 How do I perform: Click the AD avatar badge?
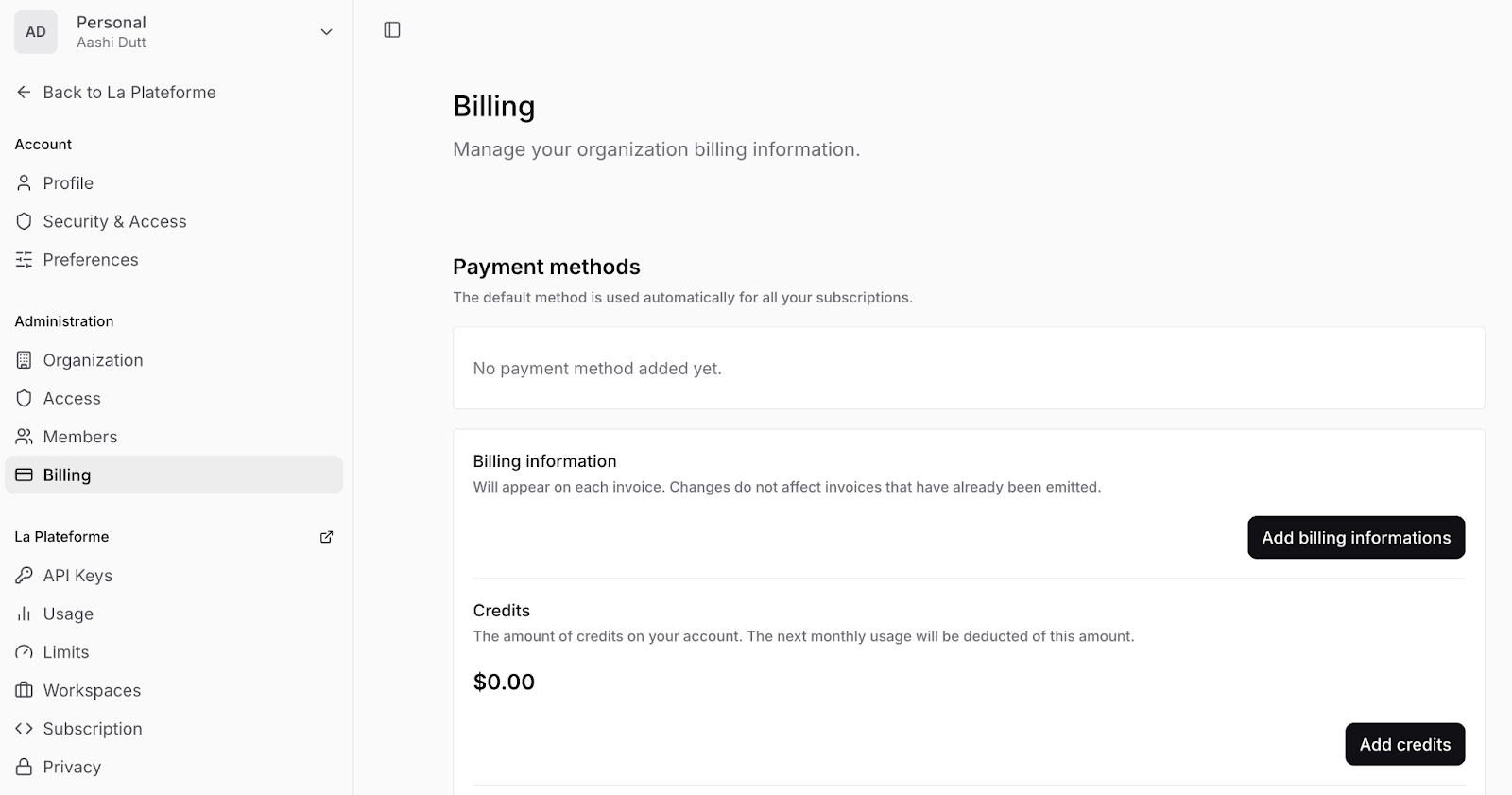click(x=36, y=32)
